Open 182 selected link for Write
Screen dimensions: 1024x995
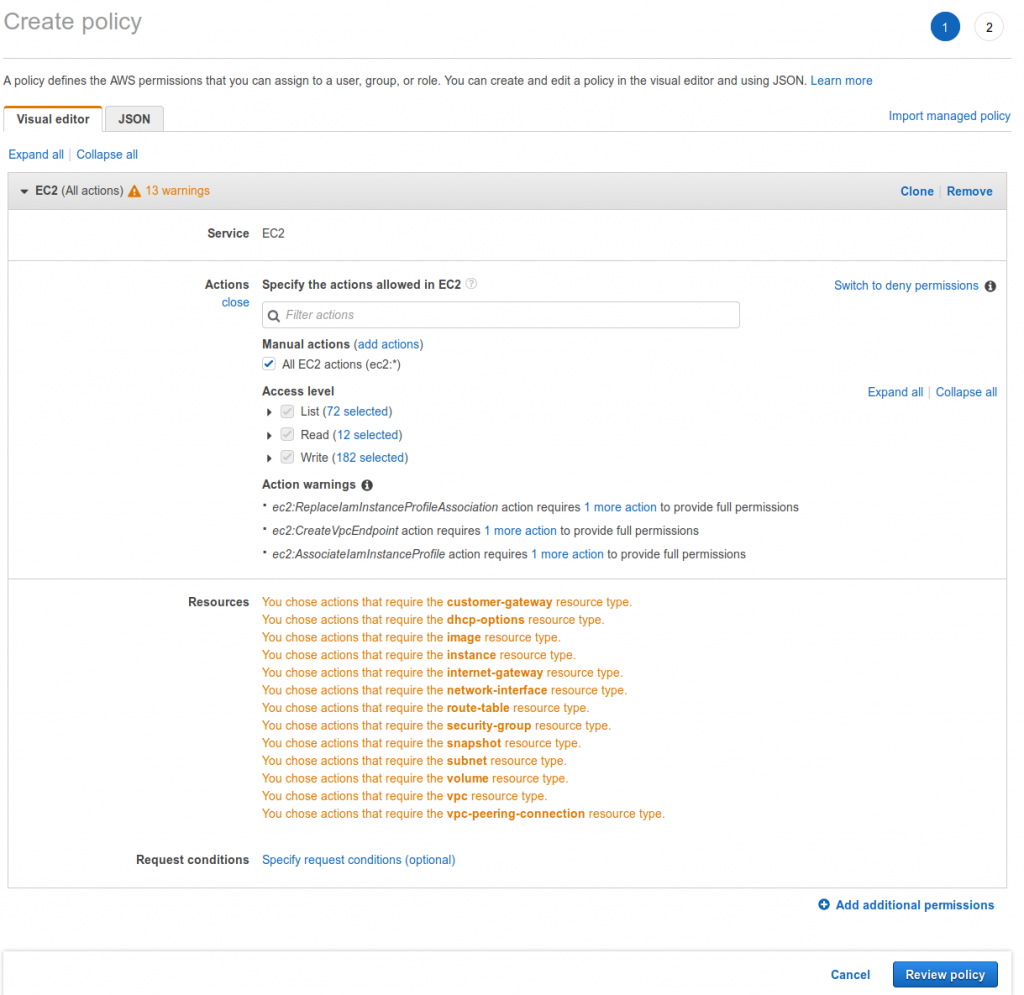tap(370, 458)
